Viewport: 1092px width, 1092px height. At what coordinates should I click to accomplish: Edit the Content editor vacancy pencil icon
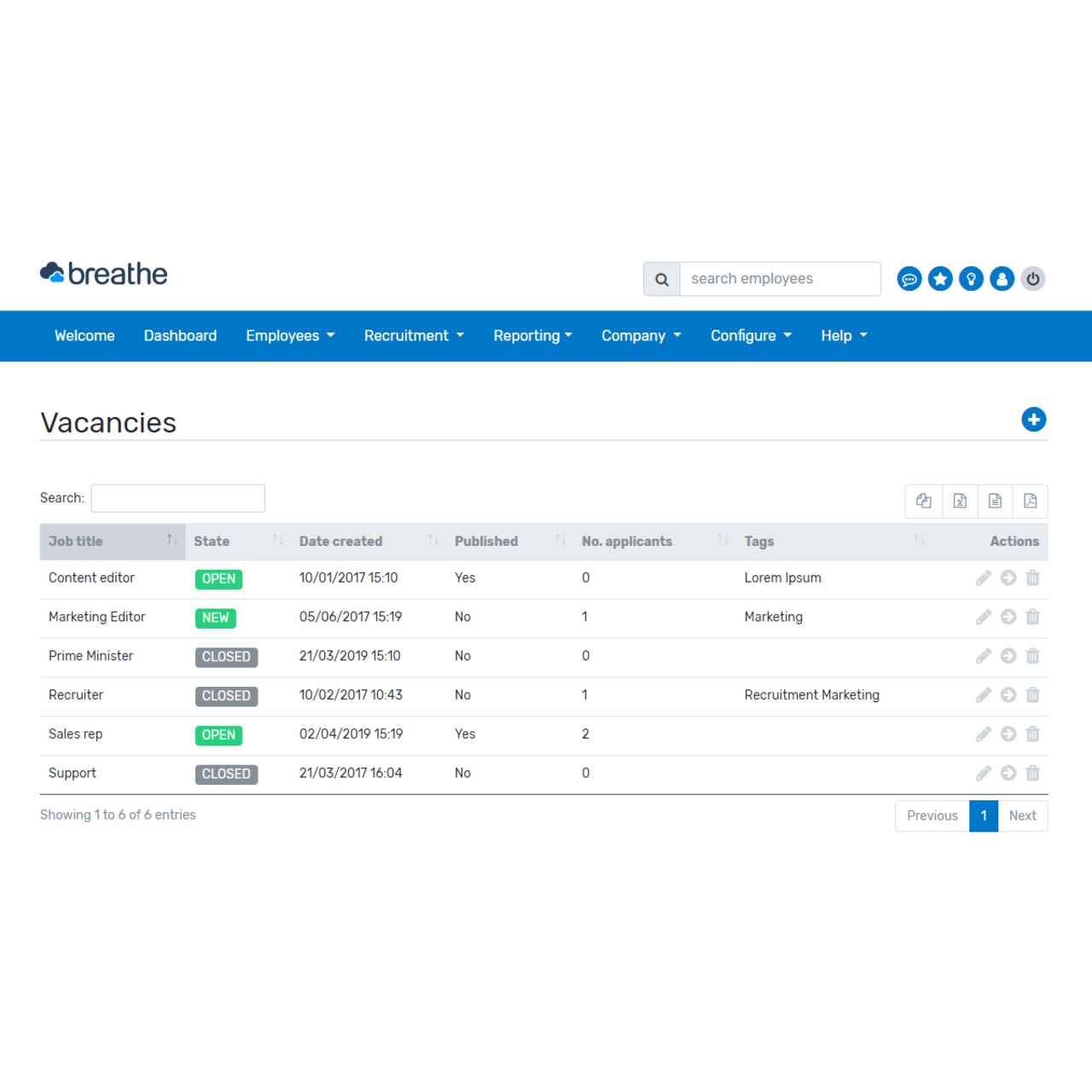pos(984,578)
